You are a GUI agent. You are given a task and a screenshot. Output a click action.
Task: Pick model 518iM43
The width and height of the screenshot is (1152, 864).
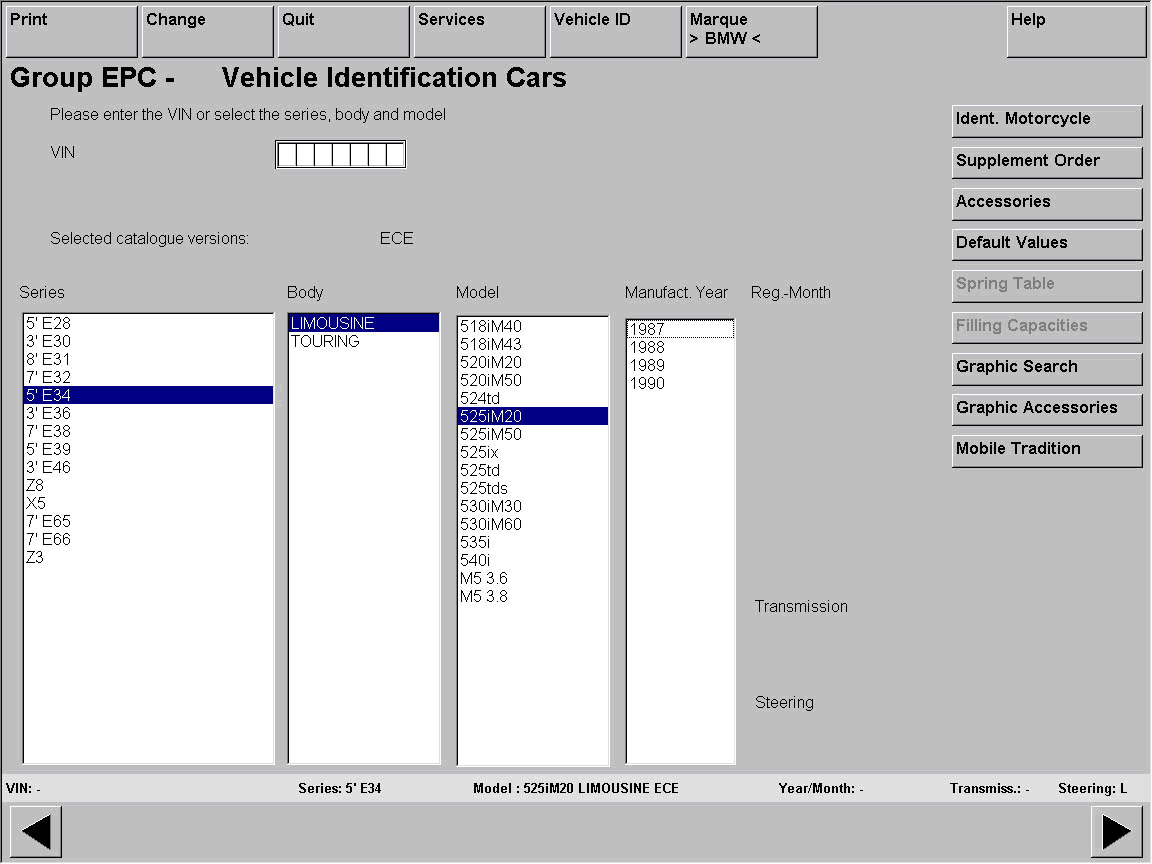533,344
